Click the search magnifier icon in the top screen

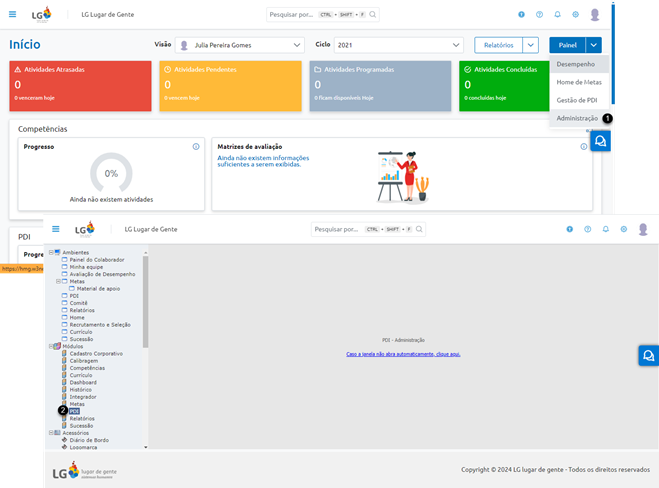tap(372, 14)
